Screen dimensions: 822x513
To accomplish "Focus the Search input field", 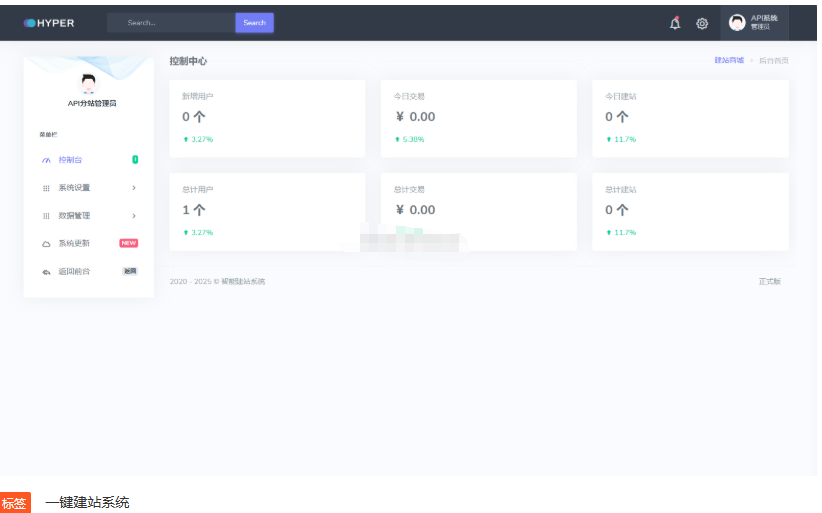I will tap(171, 23).
